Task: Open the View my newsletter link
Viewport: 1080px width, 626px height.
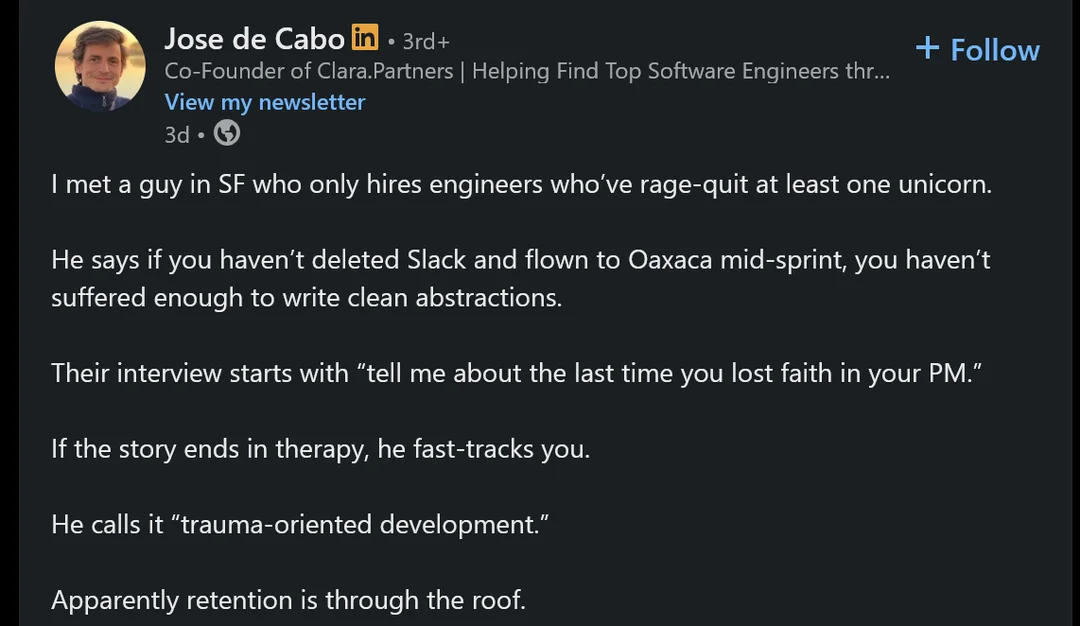Action: [x=265, y=102]
